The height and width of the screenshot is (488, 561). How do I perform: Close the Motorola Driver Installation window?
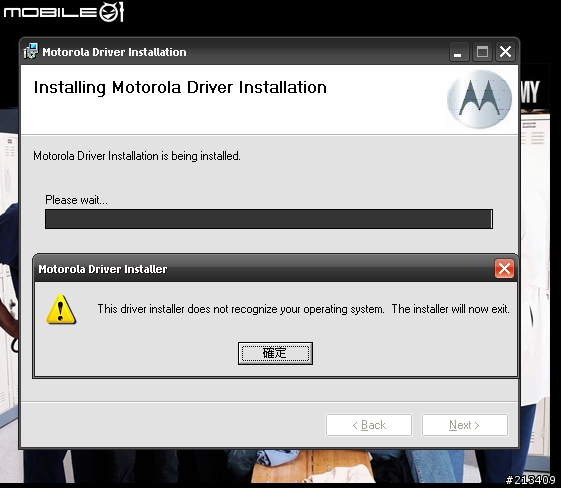coord(505,52)
